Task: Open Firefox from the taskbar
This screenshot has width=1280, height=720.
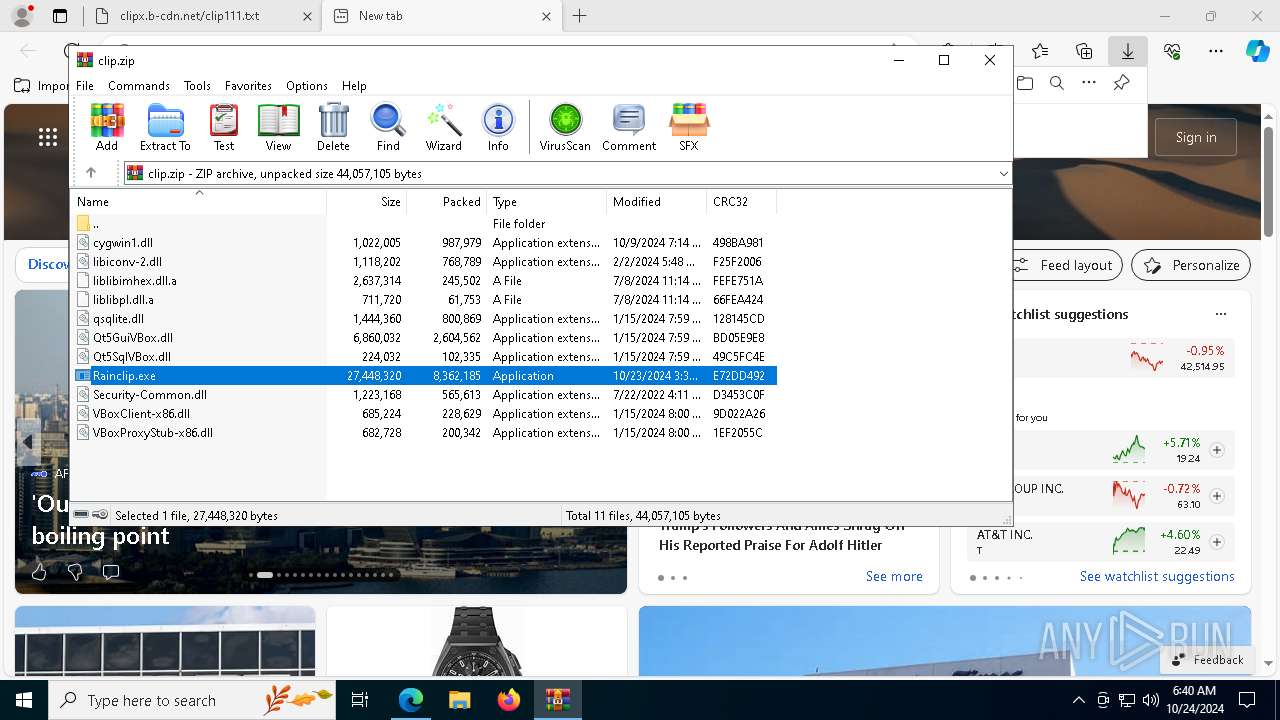Action: pyautogui.click(x=509, y=700)
